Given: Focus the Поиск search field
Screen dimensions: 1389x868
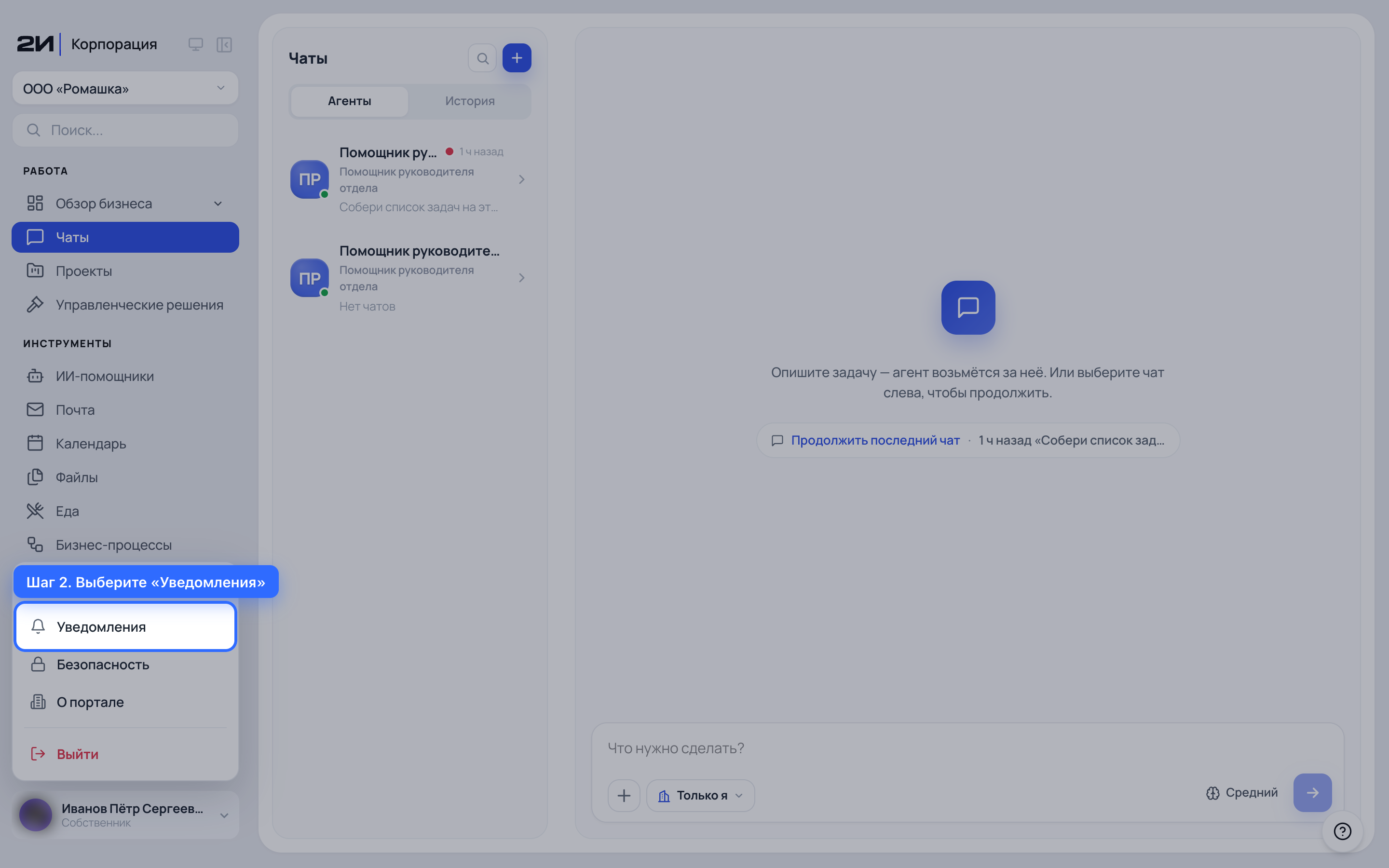Looking at the screenshot, I should [125, 130].
